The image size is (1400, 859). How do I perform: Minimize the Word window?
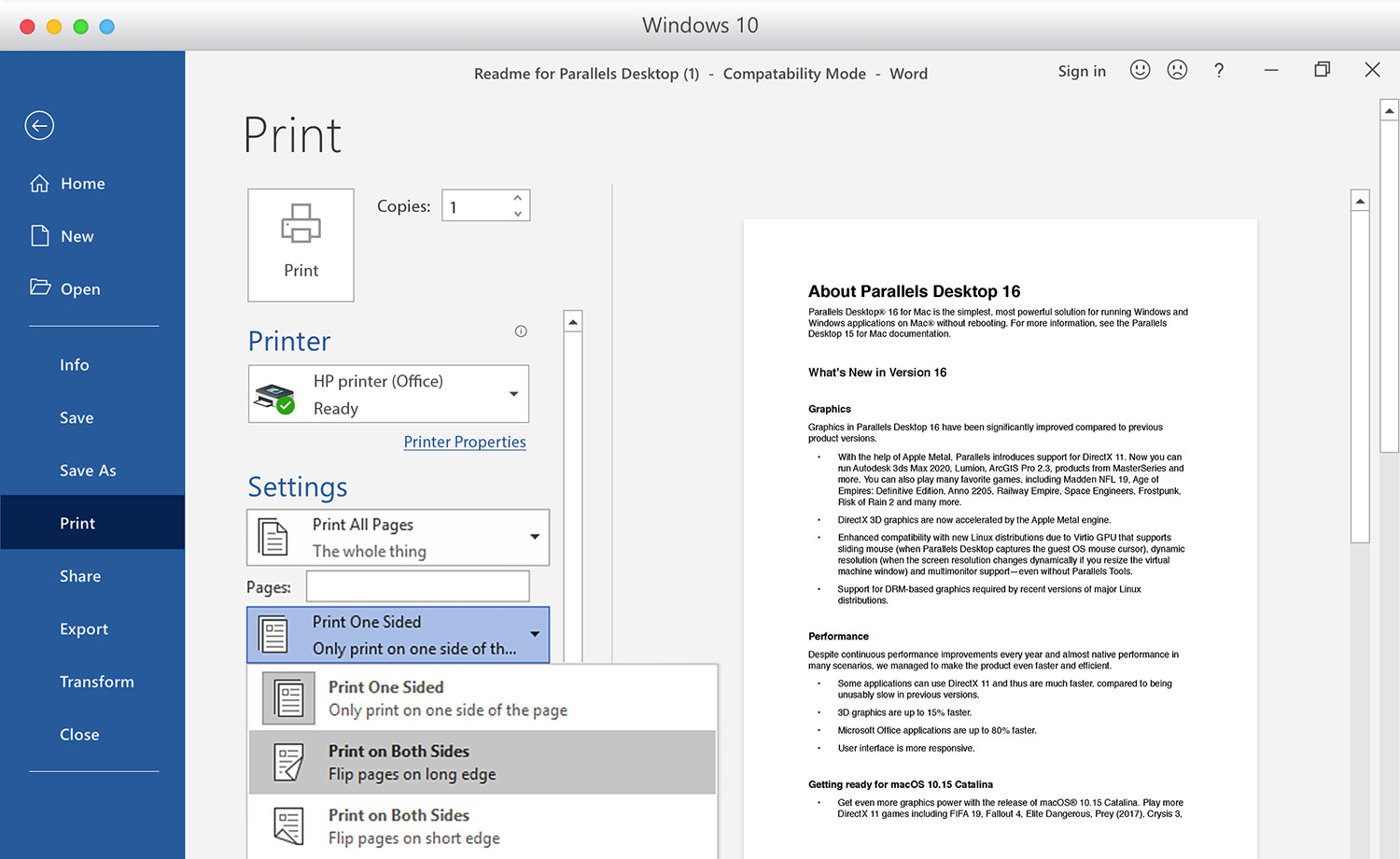point(1271,70)
